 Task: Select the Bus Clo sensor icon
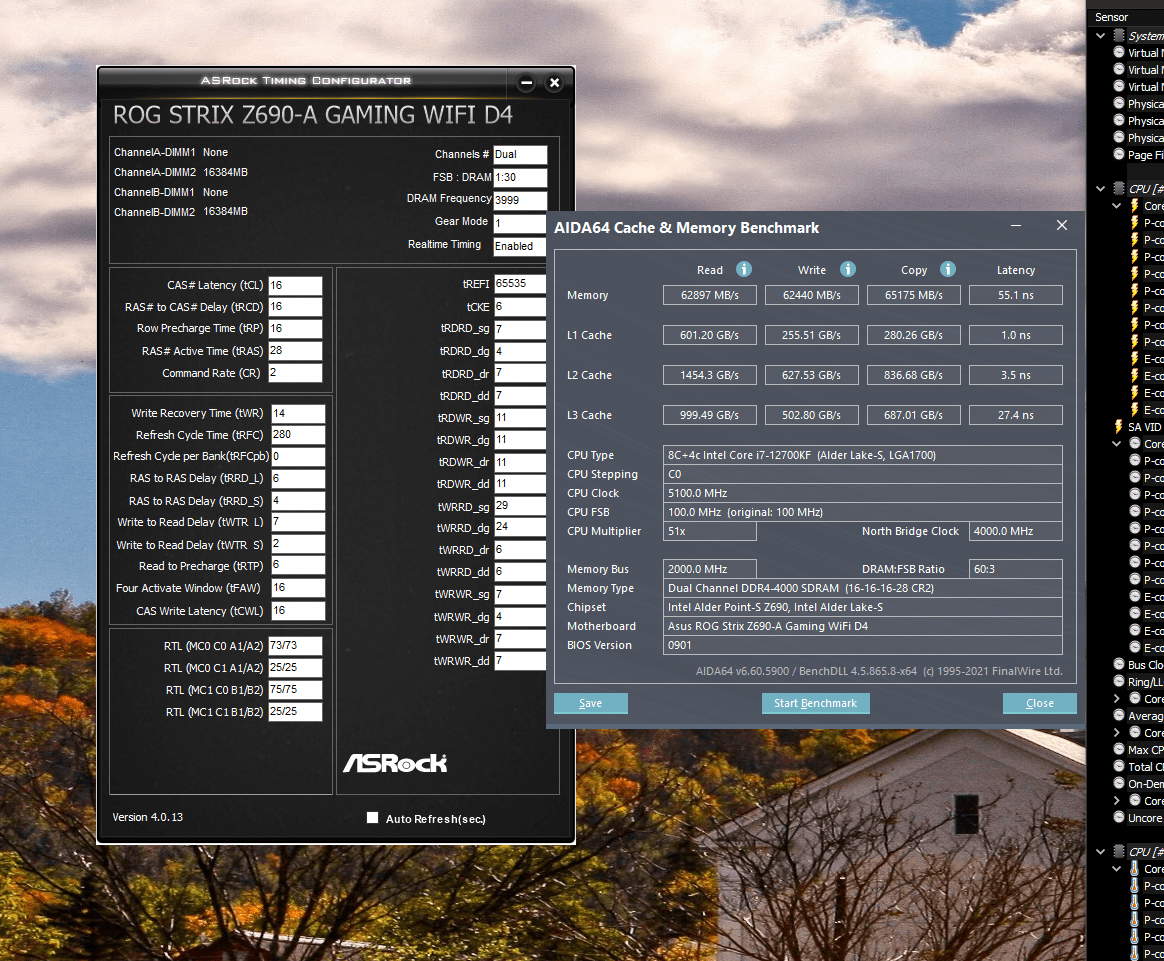(x=1119, y=664)
